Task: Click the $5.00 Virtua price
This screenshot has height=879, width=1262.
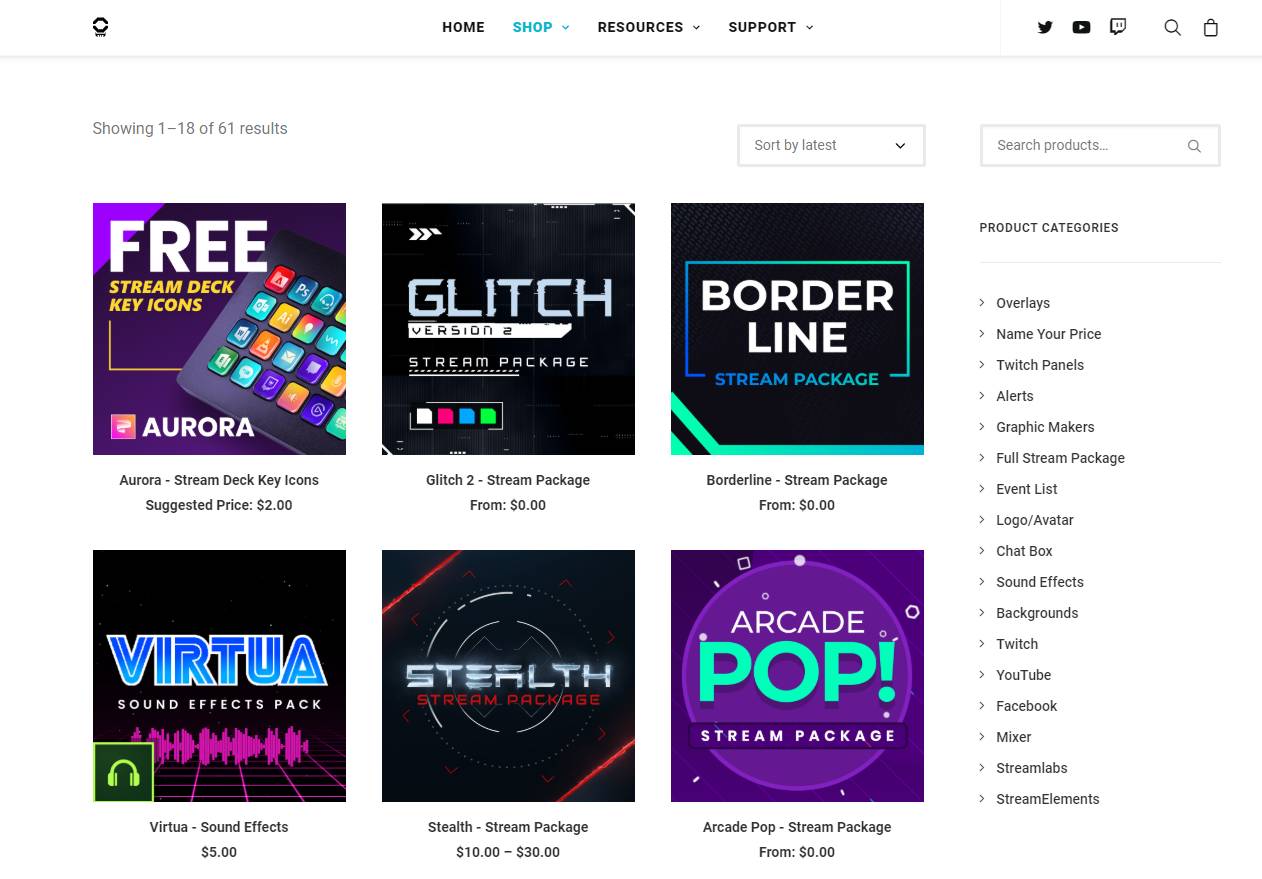Action: pyautogui.click(x=219, y=852)
